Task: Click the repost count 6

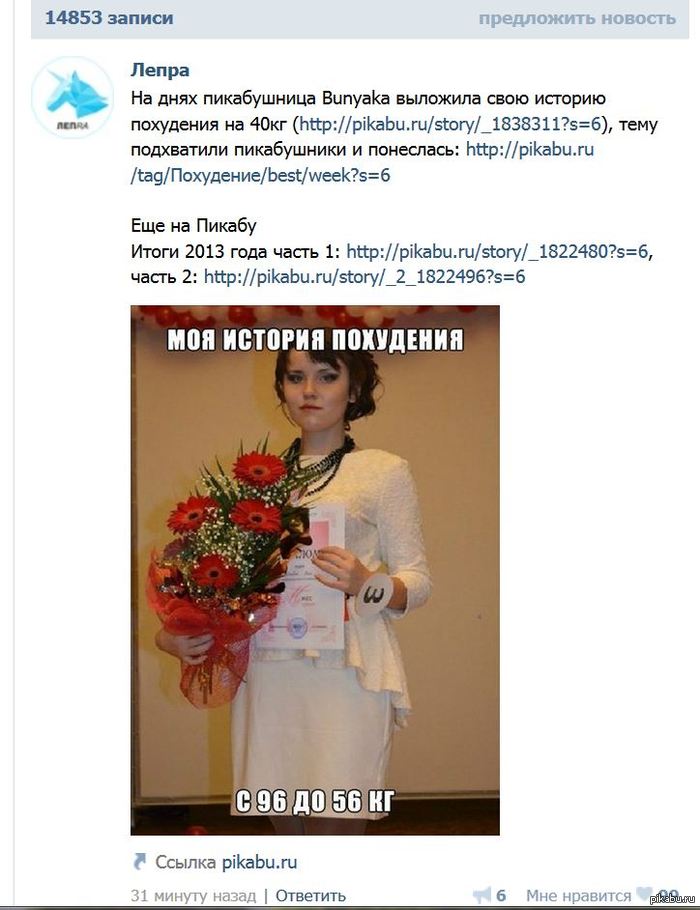Action: (x=501, y=895)
